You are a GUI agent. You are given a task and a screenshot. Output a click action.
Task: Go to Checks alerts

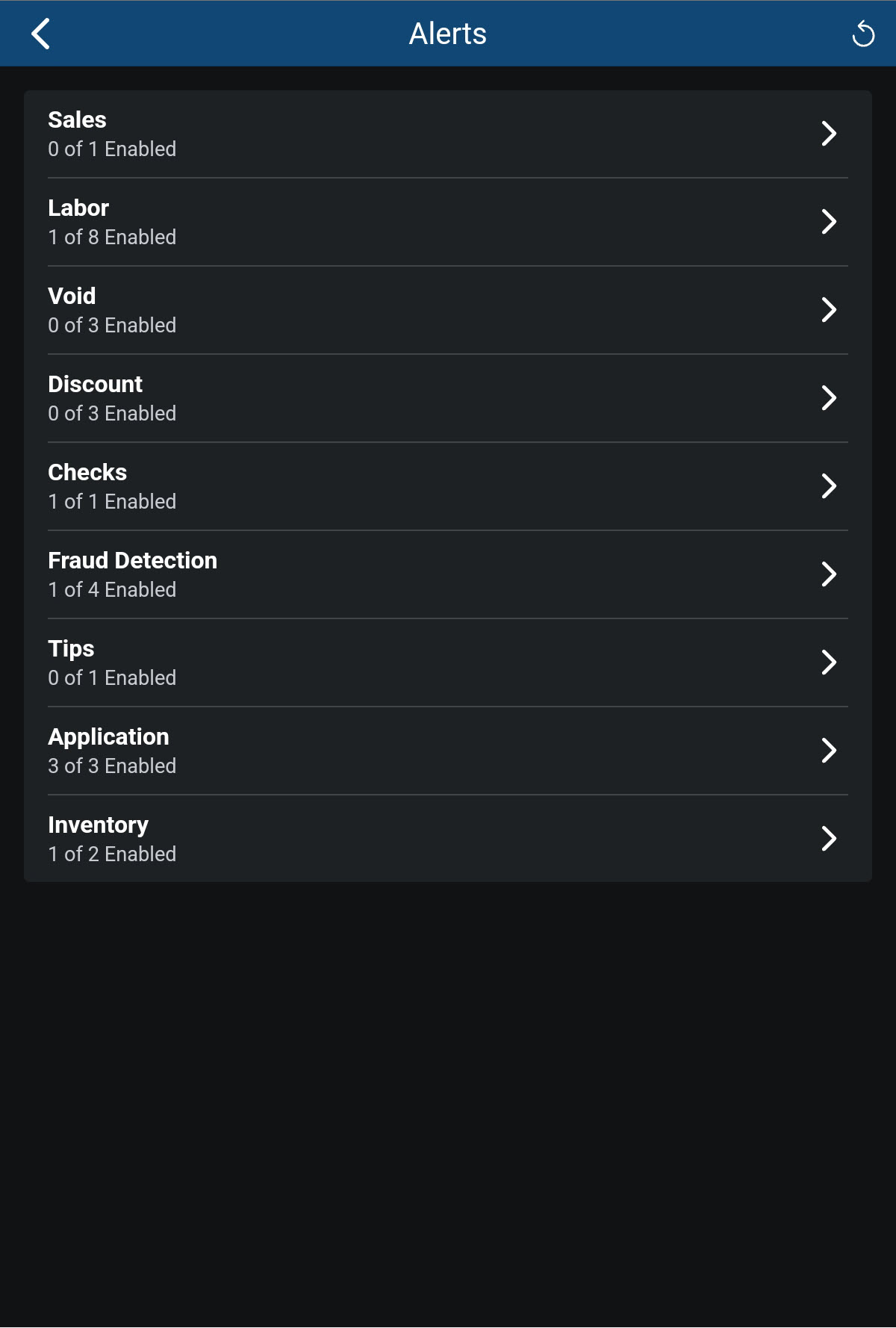pyautogui.click(x=112, y=487)
